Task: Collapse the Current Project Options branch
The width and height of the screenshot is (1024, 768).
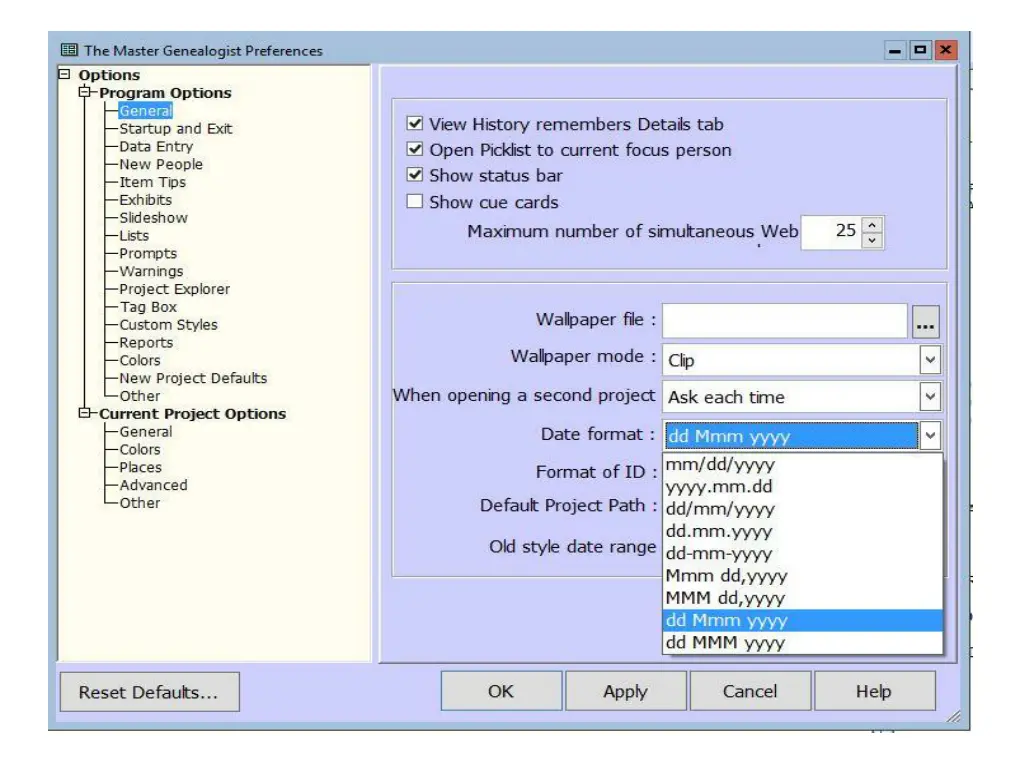Action: 84,413
